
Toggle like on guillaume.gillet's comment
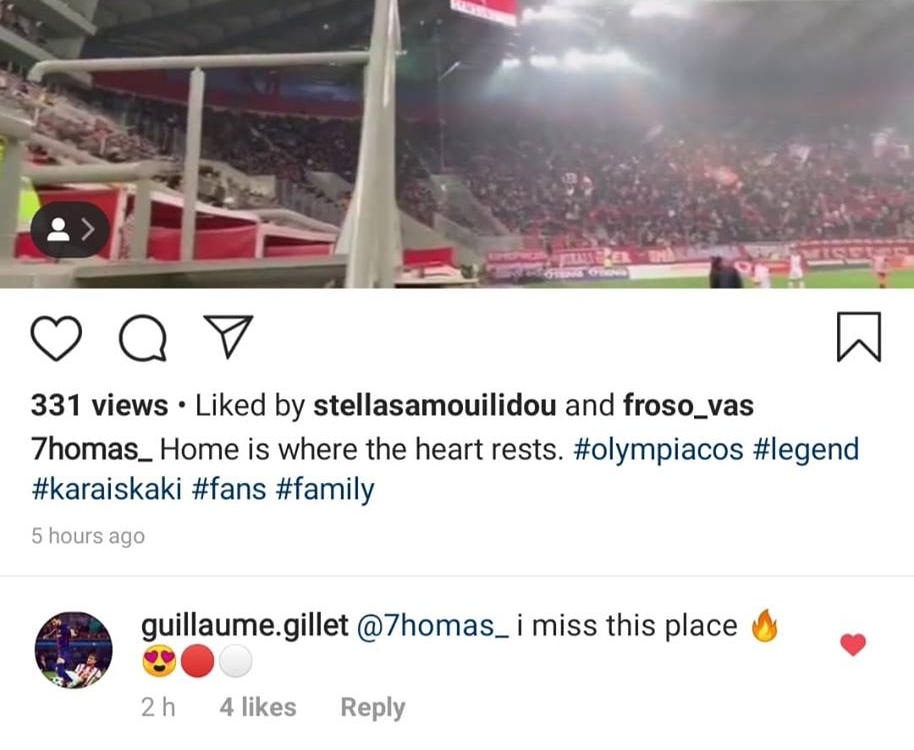click(852, 645)
